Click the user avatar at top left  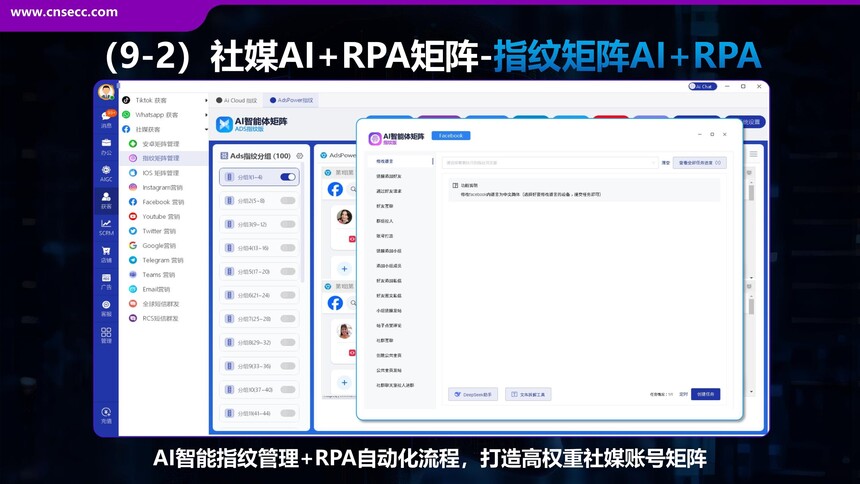(106, 91)
